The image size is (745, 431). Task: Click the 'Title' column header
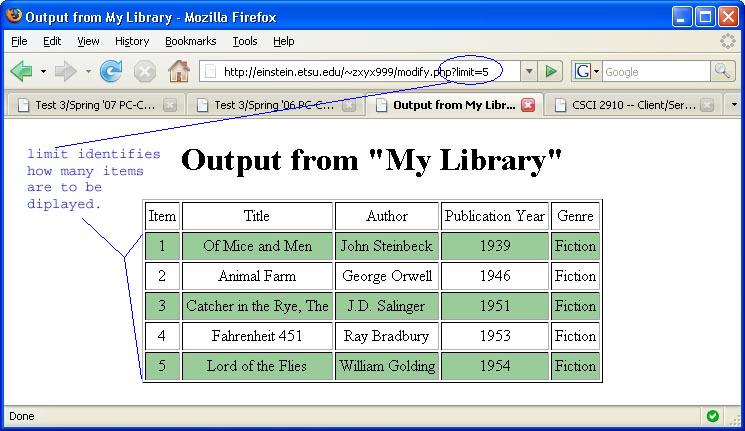point(257,216)
